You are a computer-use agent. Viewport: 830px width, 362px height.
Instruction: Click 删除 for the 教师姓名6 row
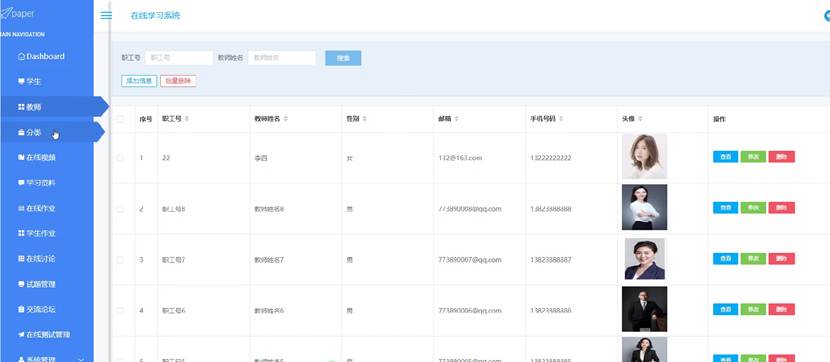[782, 309]
